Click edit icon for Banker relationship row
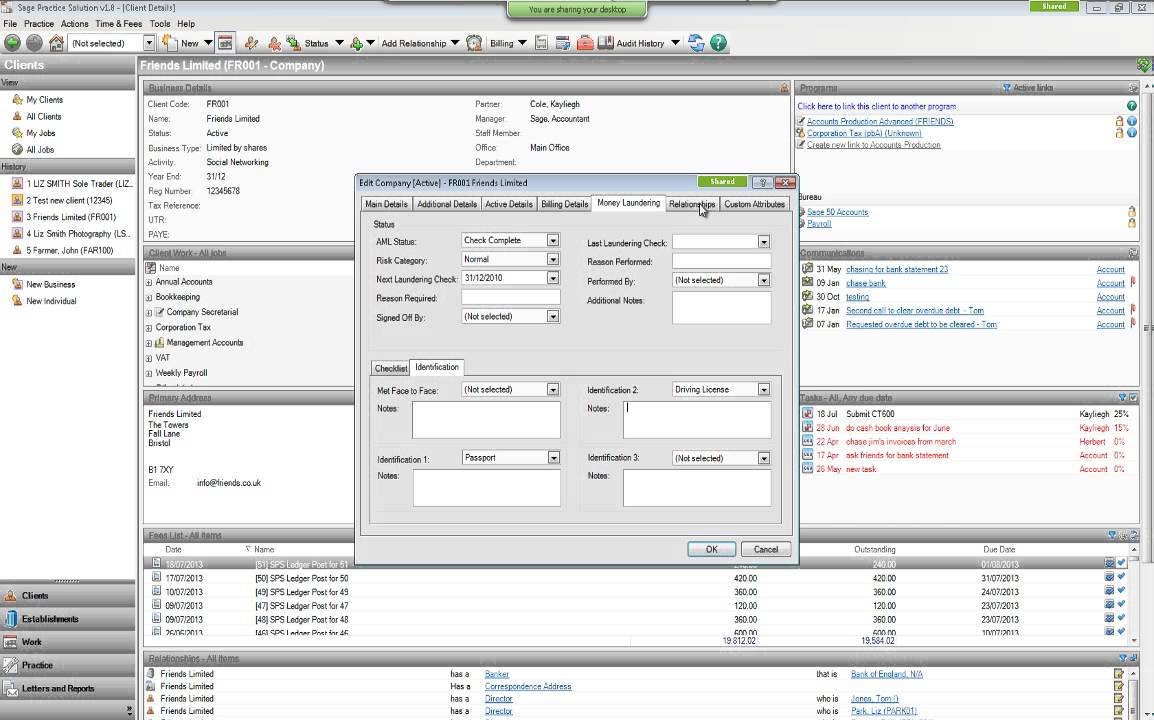Viewport: 1154px width, 720px height. coord(1119,674)
